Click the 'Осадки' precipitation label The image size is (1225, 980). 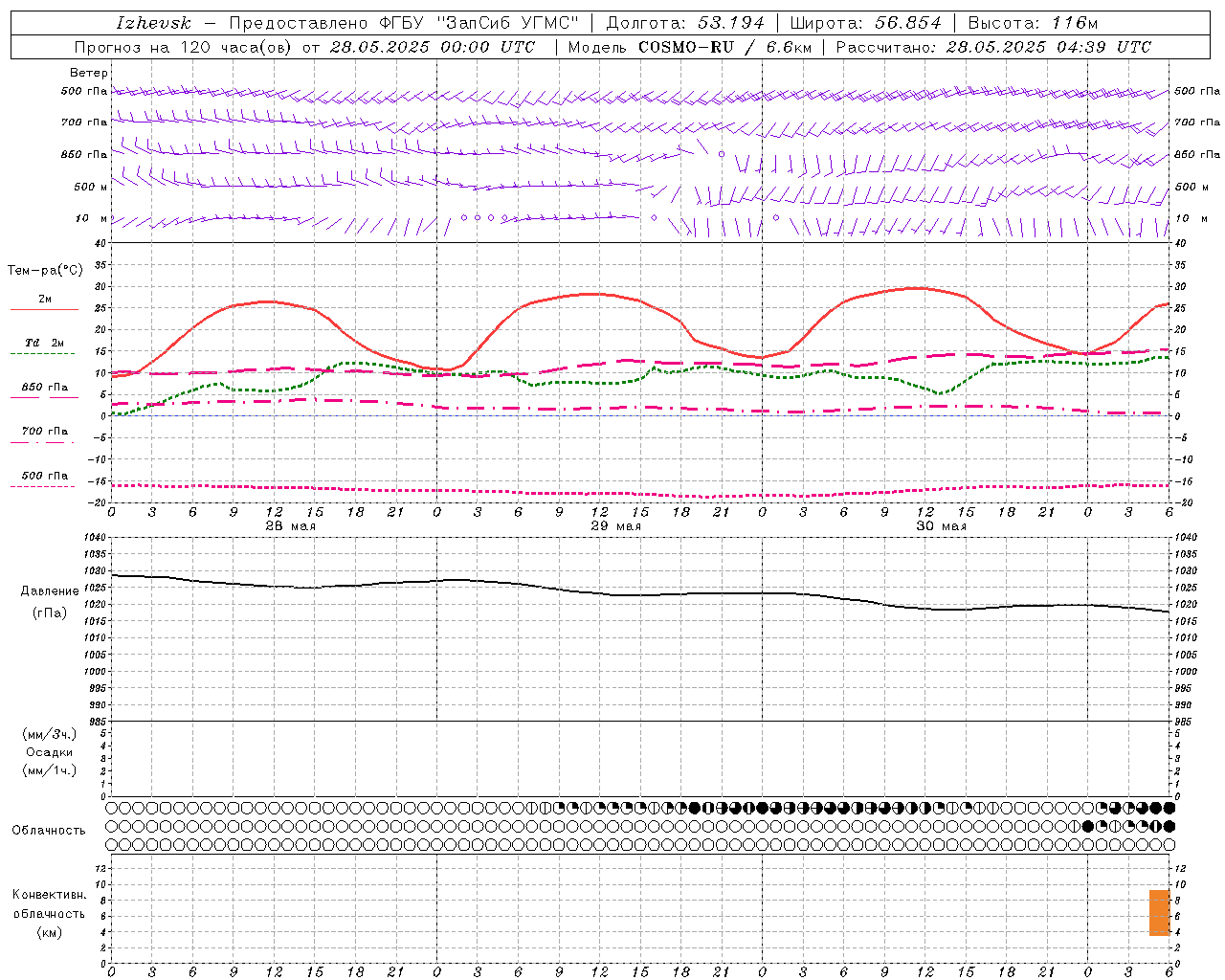pos(50,752)
